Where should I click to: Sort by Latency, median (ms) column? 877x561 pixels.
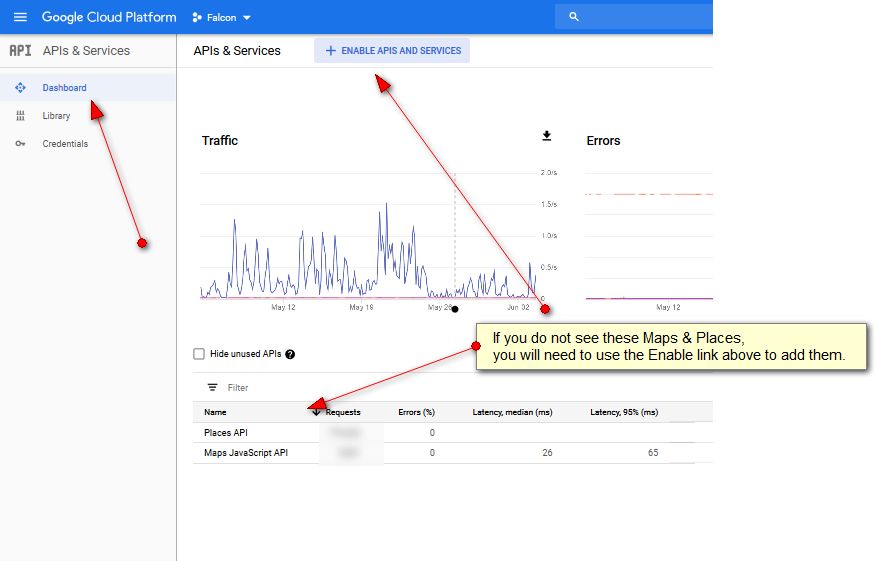click(x=512, y=412)
